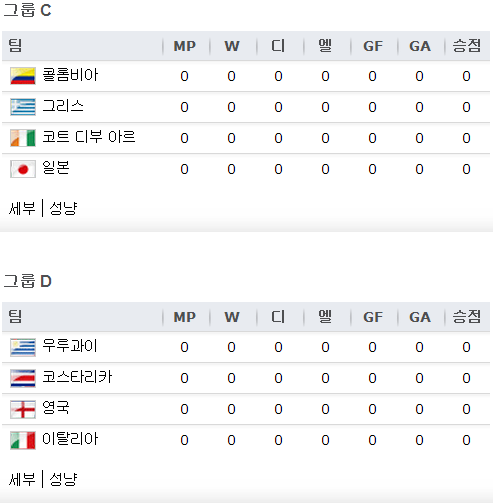Click the Greece flag icon

coord(23,107)
